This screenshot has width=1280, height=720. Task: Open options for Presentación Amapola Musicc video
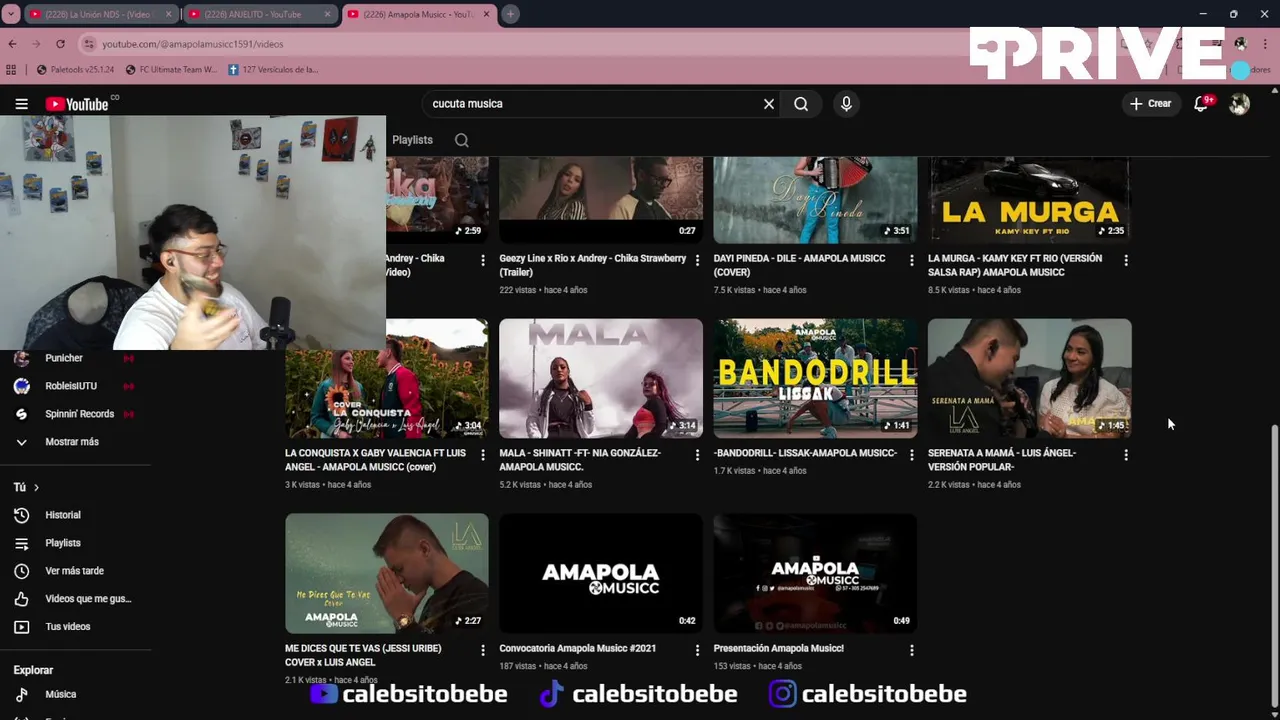pos(911,650)
